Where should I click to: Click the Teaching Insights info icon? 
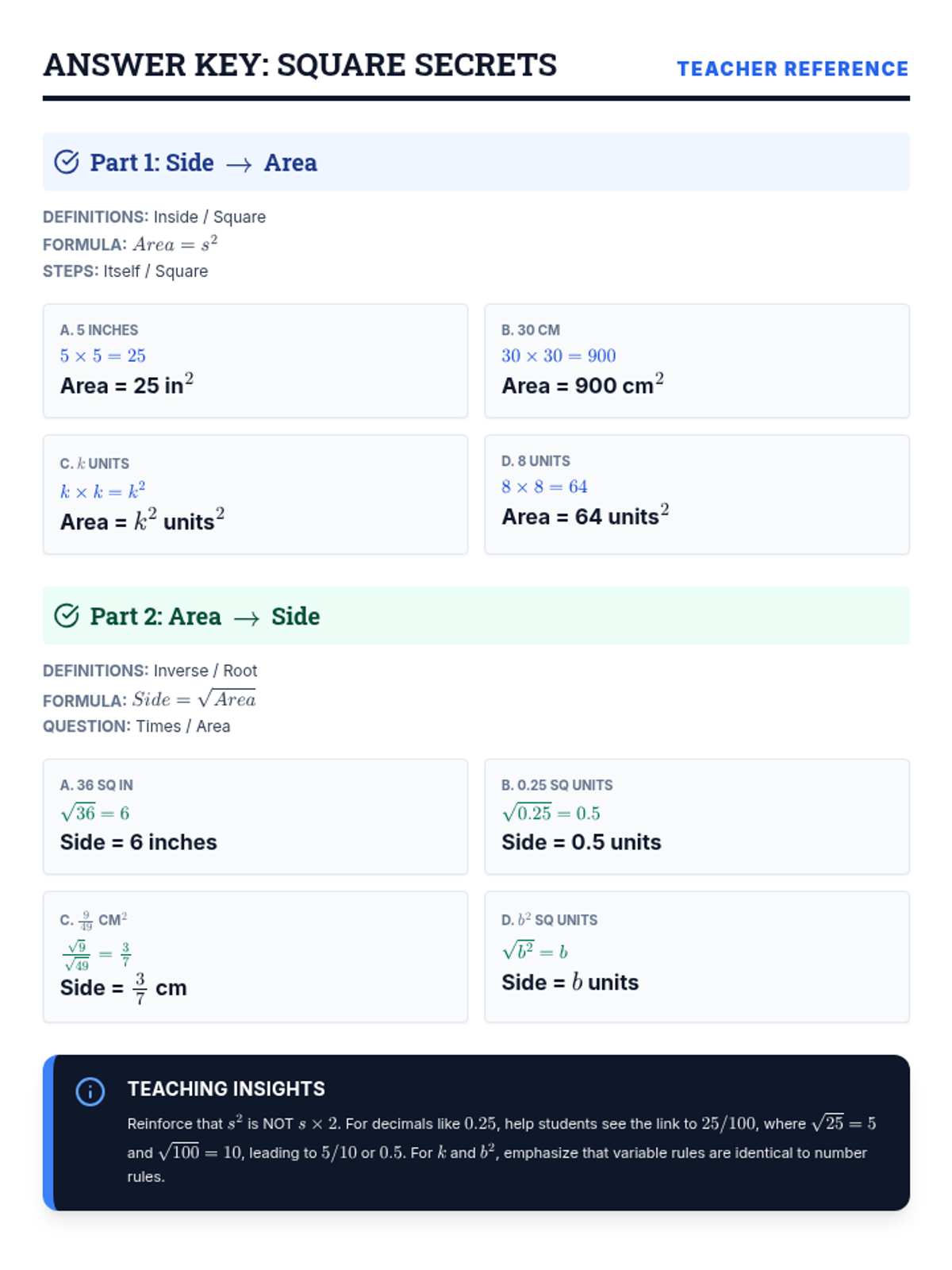pos(90,1091)
